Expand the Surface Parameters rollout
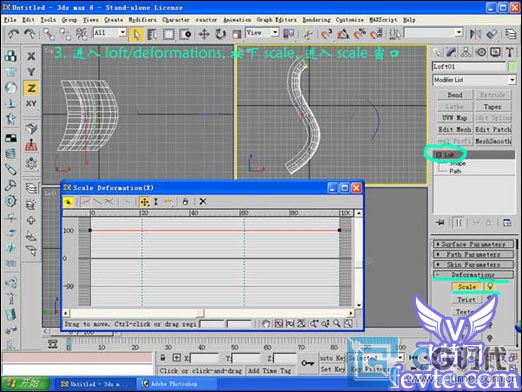 473,244
